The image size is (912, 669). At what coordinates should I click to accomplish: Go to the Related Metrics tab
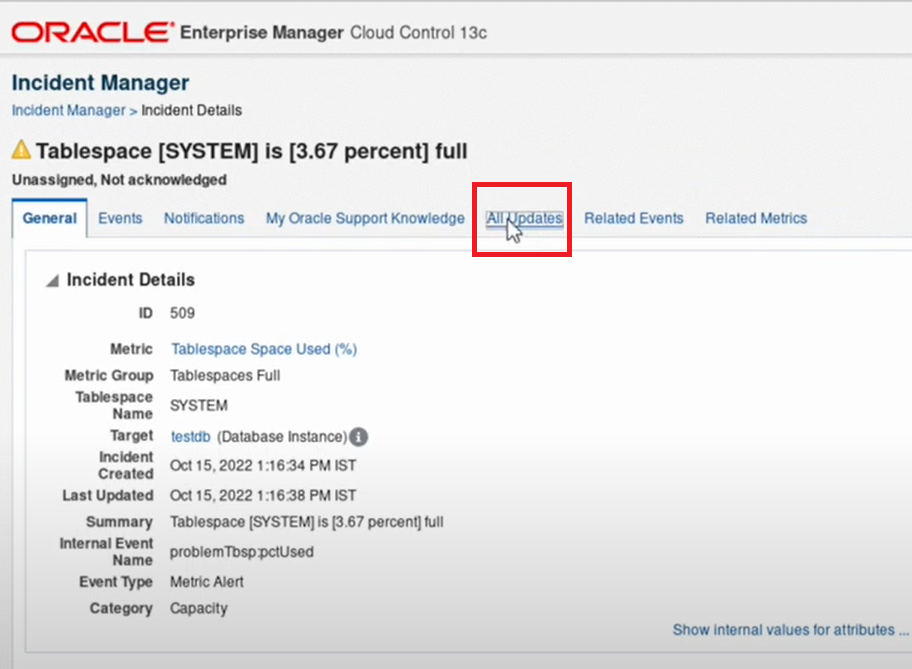click(x=756, y=218)
